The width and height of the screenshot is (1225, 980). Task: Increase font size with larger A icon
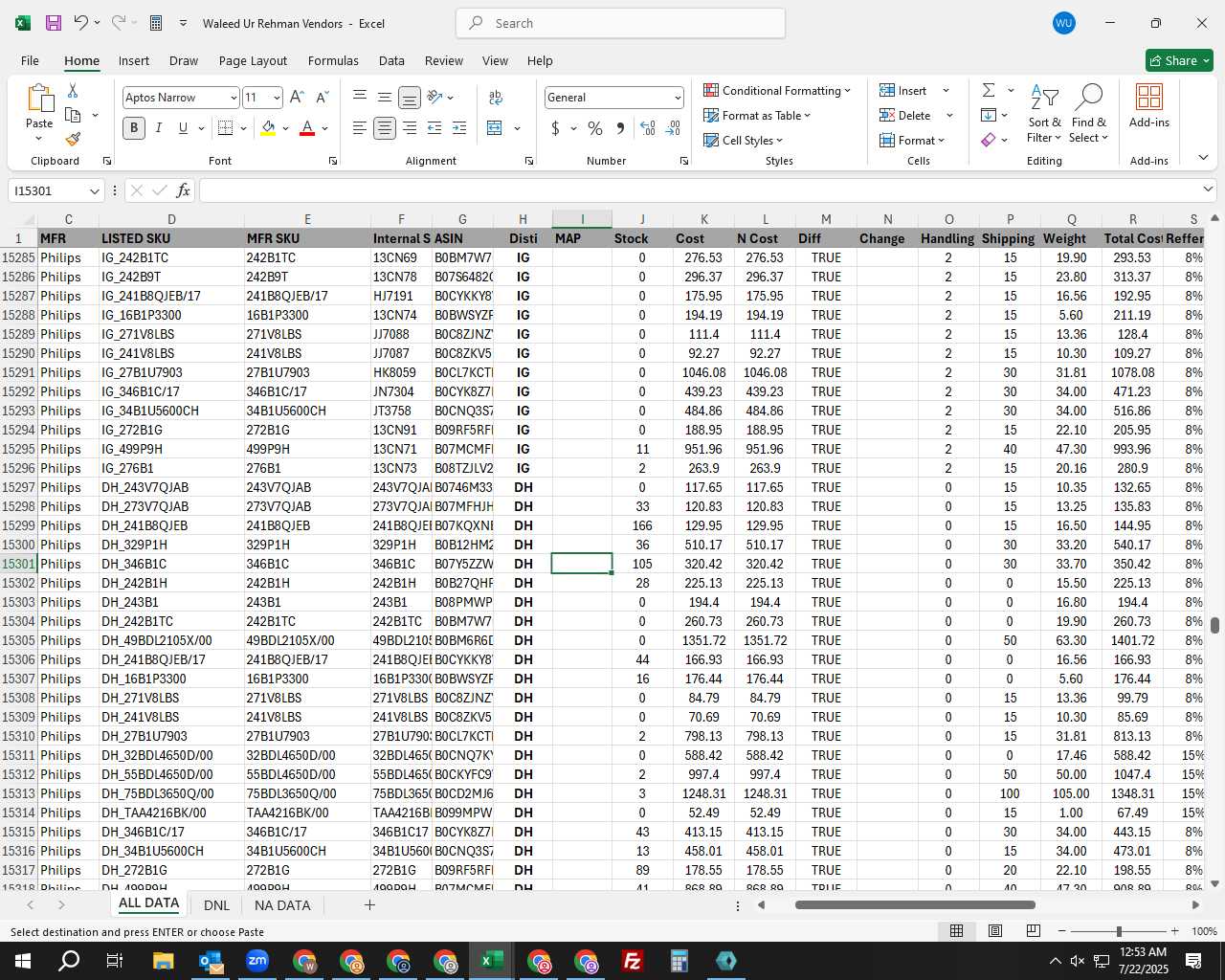click(x=297, y=98)
